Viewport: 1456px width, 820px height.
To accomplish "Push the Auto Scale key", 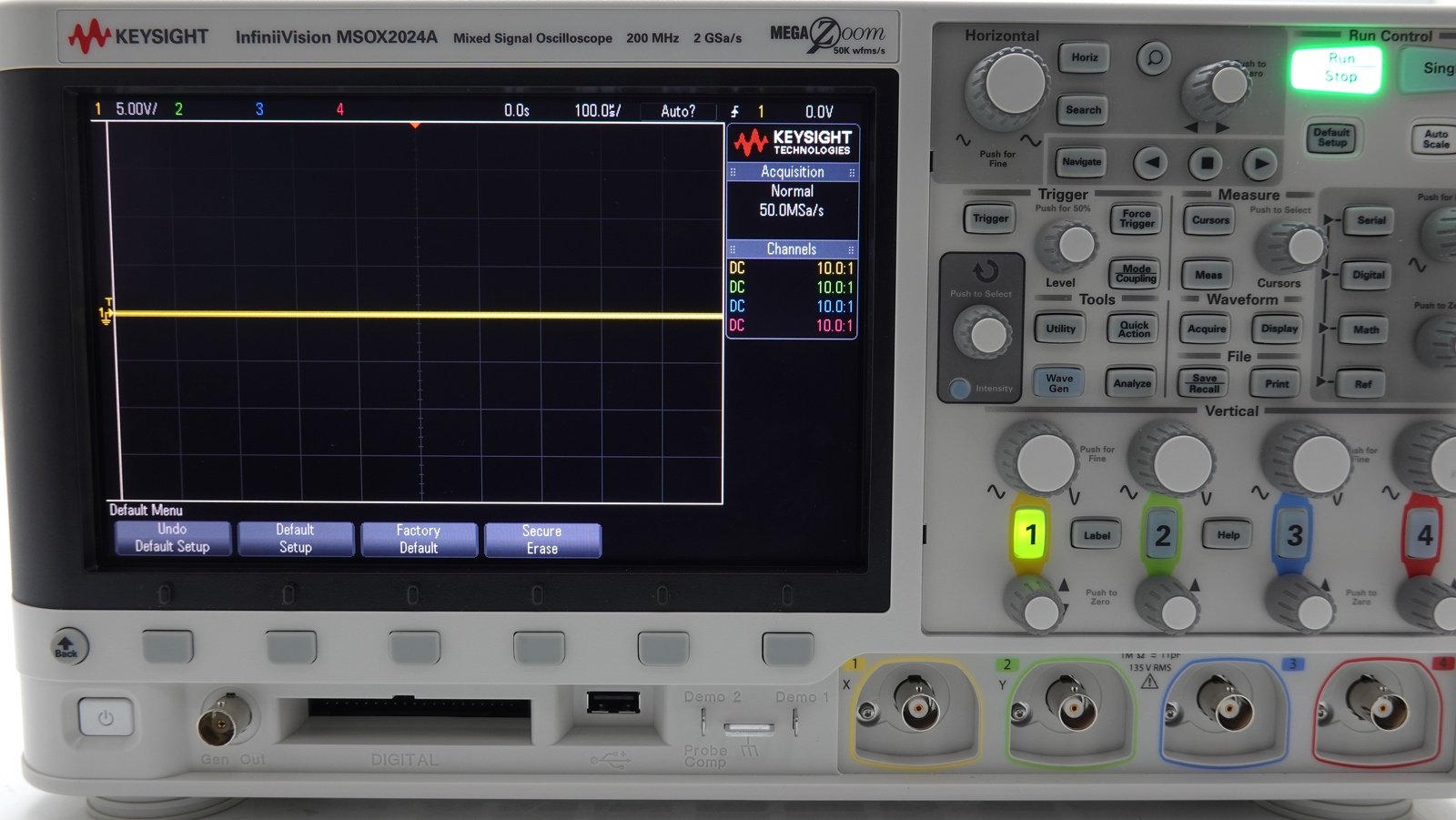I will coord(1435,138).
